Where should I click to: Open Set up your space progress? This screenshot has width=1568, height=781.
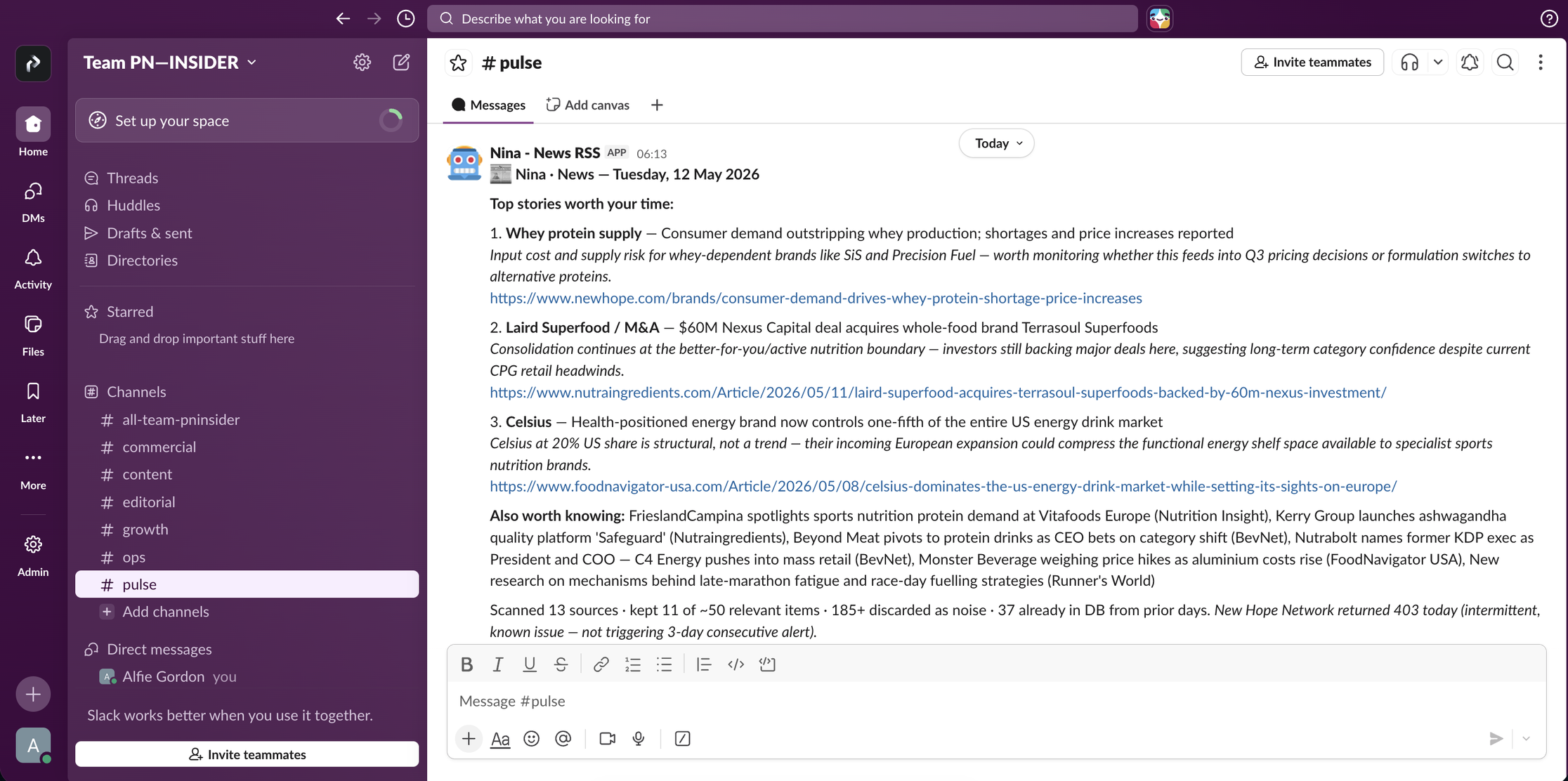point(247,120)
